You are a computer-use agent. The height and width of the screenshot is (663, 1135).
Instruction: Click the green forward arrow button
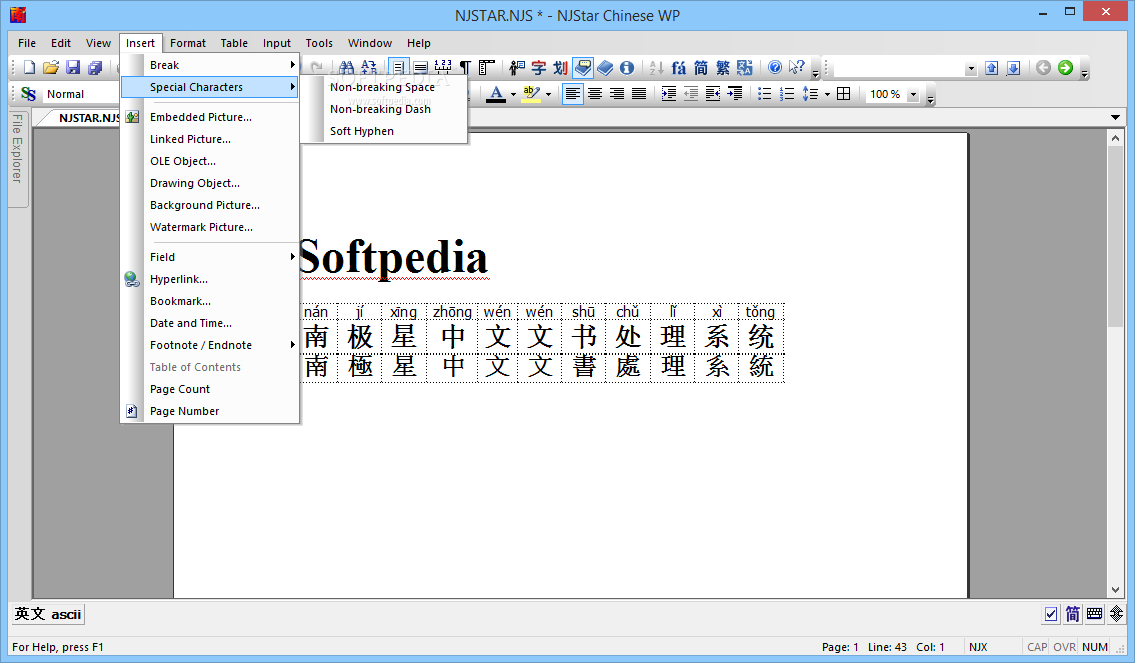point(1066,67)
